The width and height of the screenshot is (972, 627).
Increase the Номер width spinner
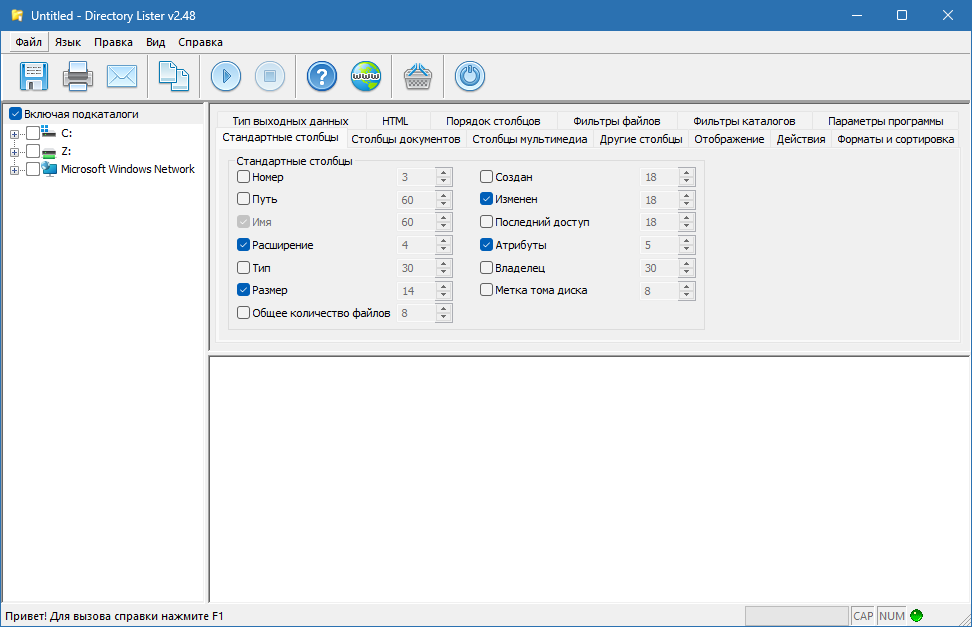pos(443,173)
